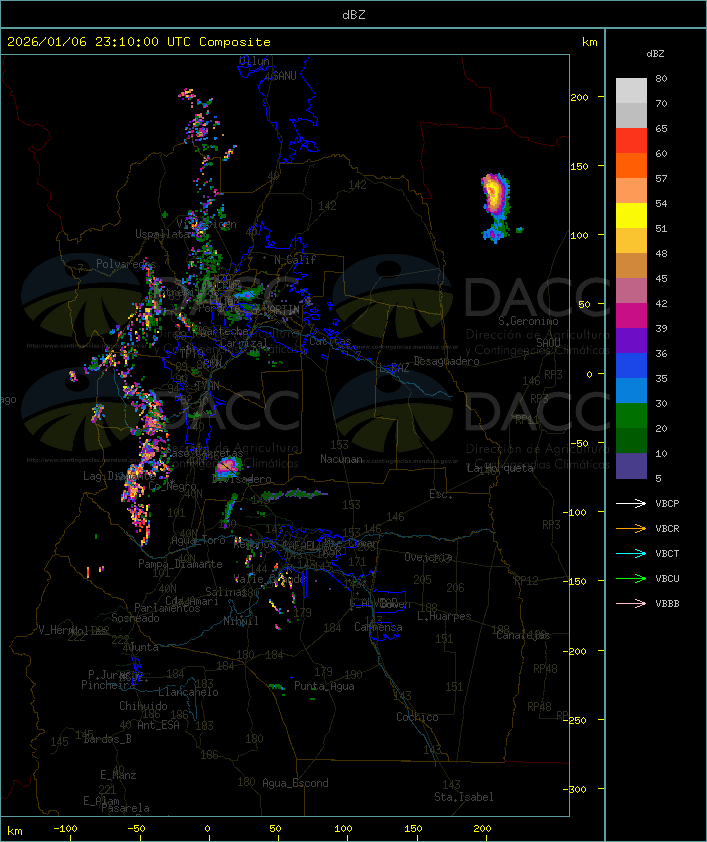Click the 'Cochico' map label
This screenshot has width=707, height=842.
coord(417,717)
